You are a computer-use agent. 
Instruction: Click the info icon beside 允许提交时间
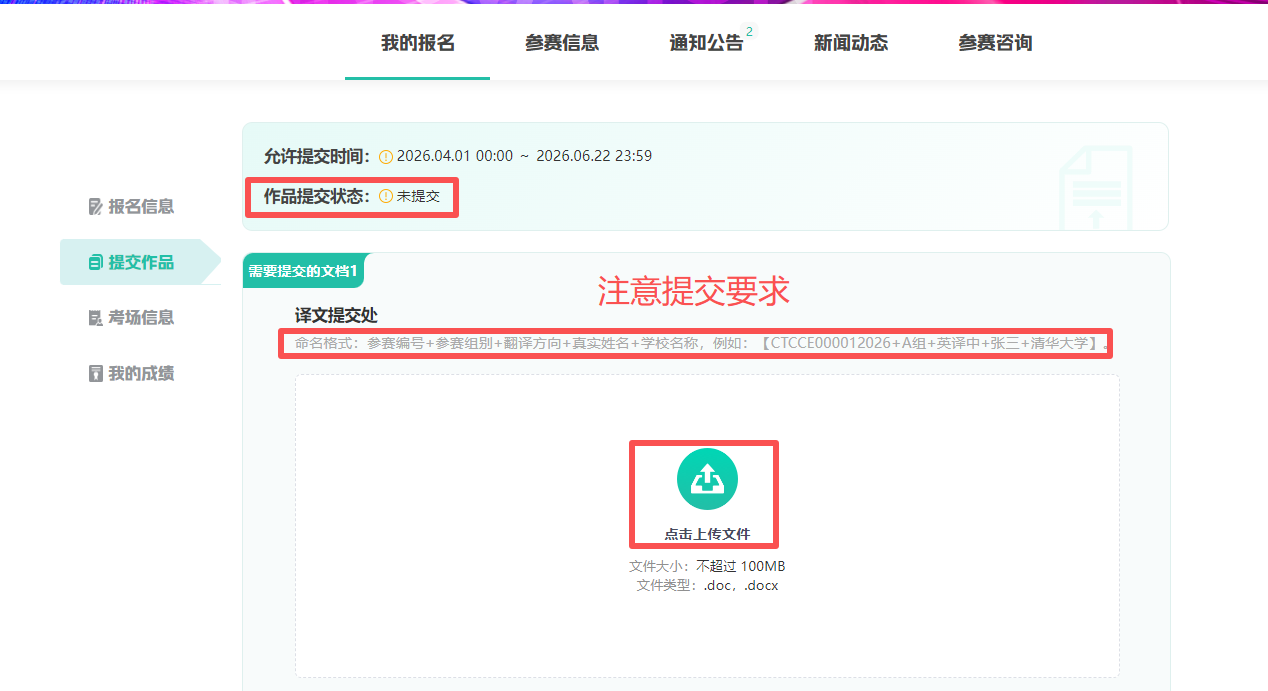[386, 157]
